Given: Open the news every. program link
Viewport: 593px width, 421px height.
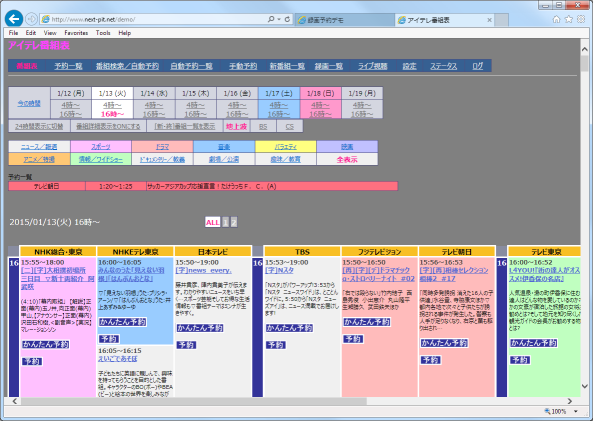Looking at the screenshot, I should point(203,270).
